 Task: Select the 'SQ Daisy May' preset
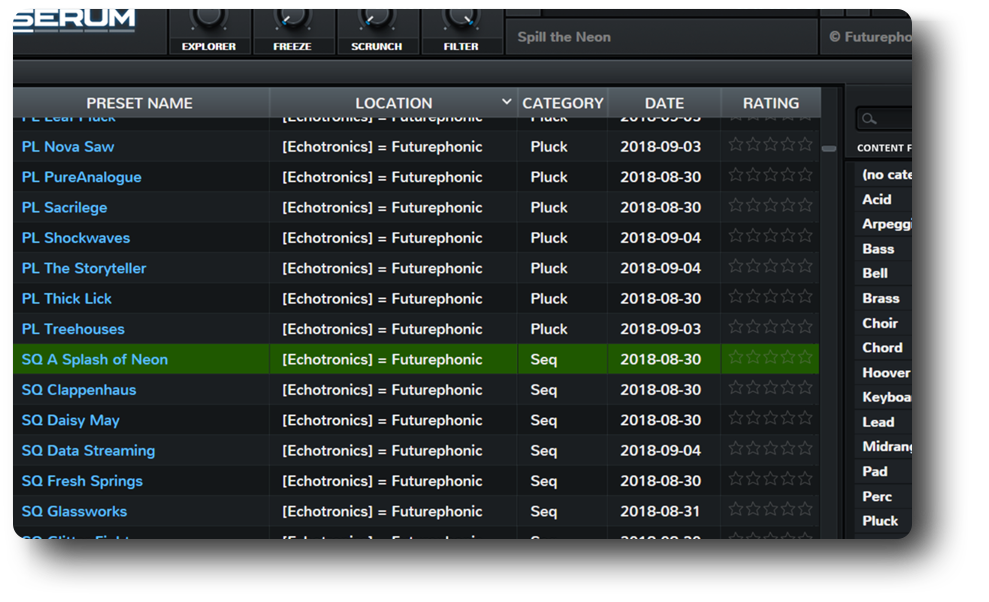(x=71, y=420)
